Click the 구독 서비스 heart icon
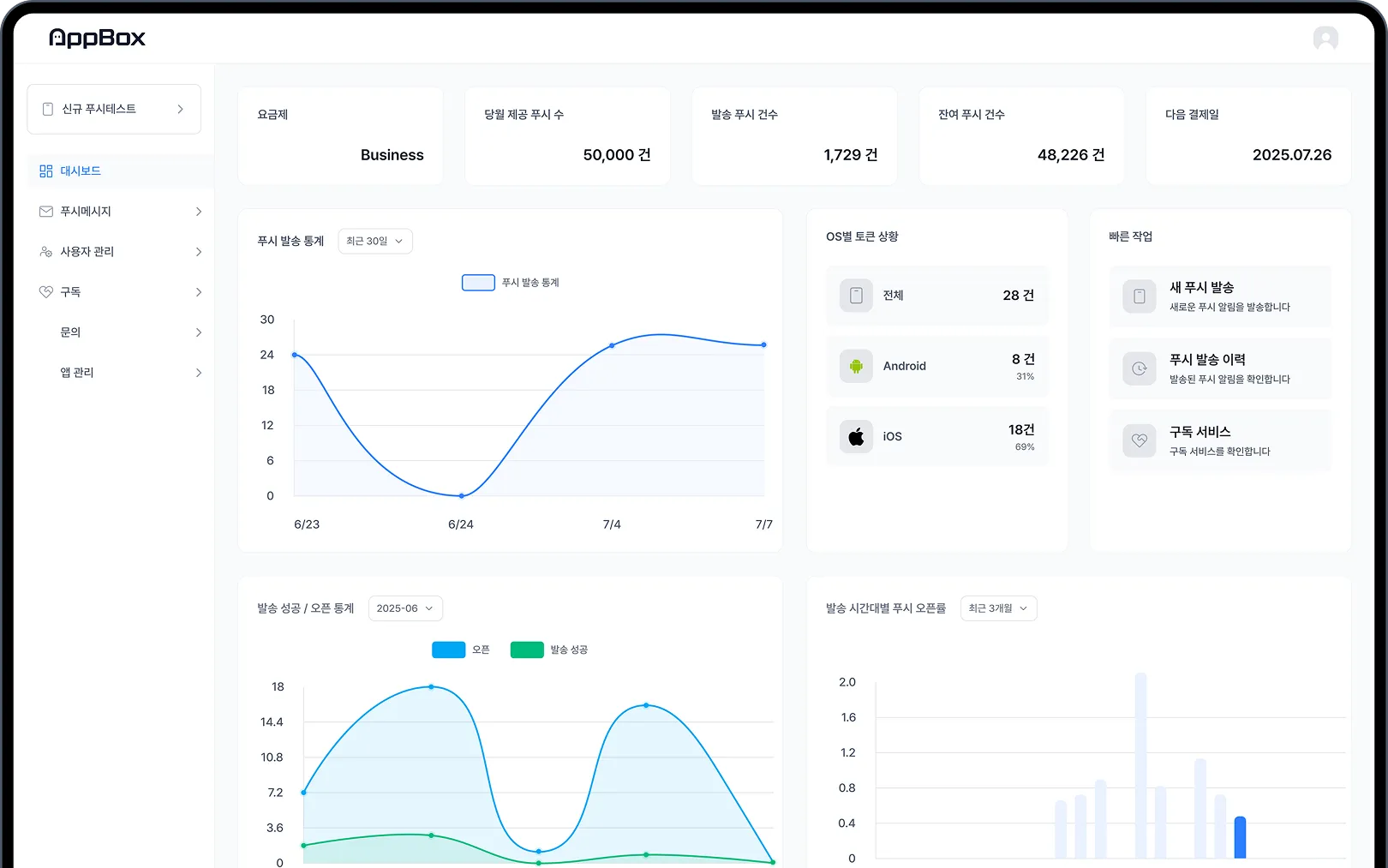 tap(1139, 440)
